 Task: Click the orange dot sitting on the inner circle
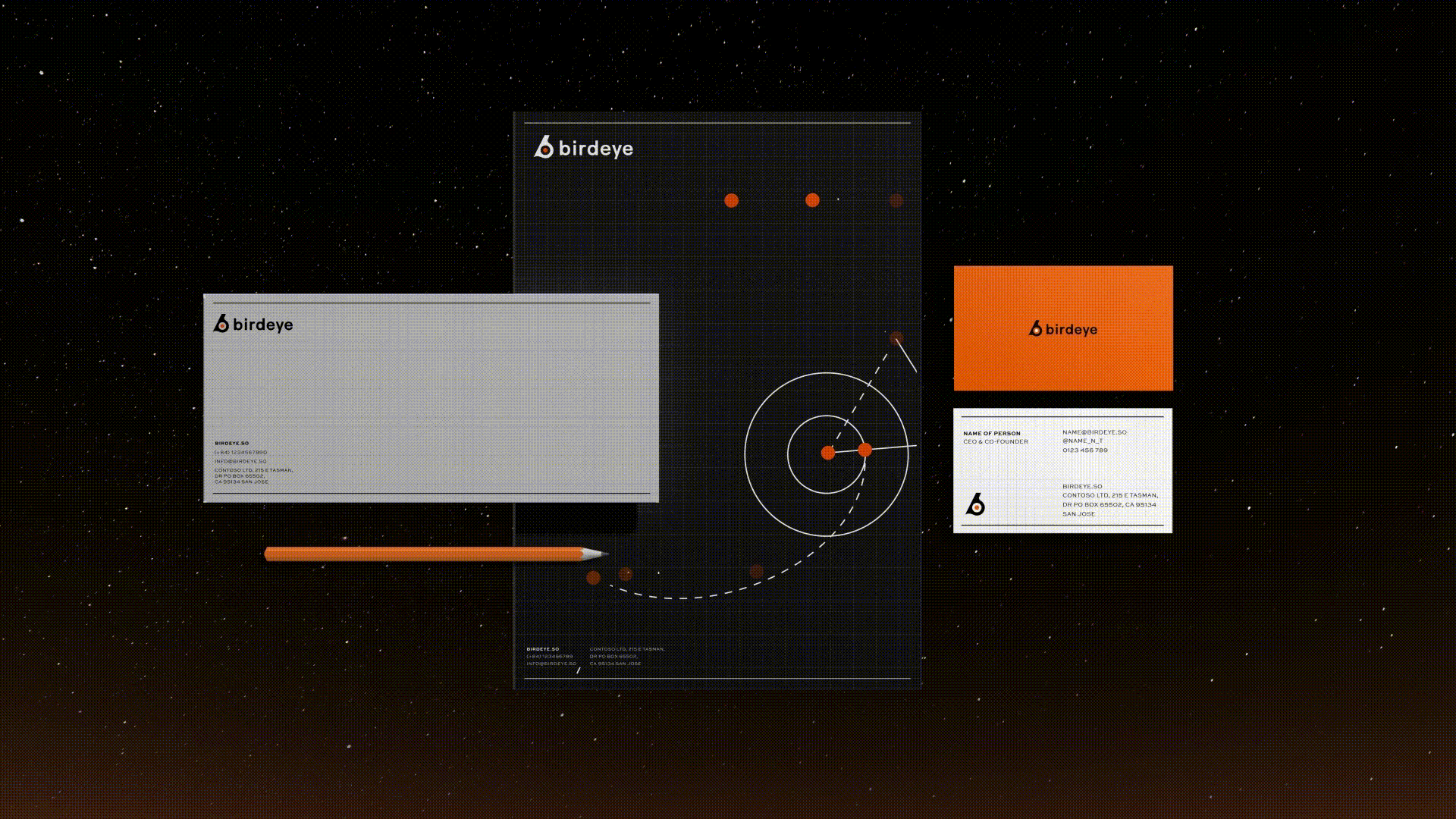point(864,450)
